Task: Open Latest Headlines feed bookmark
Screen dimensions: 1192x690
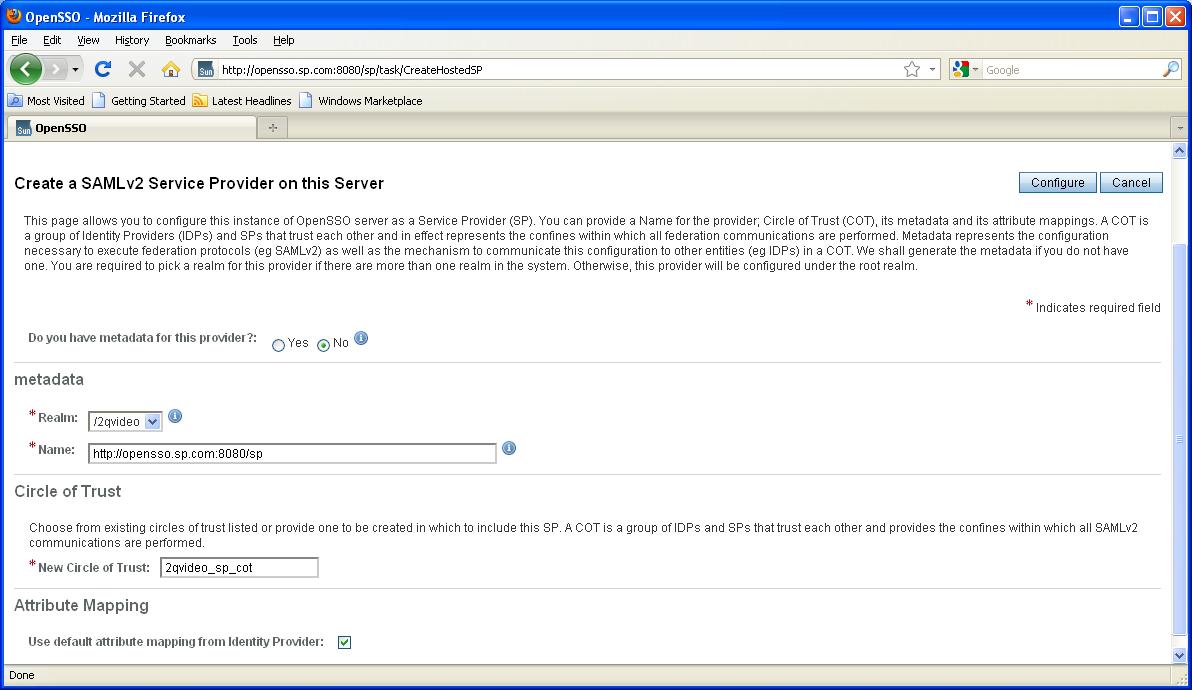Action: [x=242, y=100]
